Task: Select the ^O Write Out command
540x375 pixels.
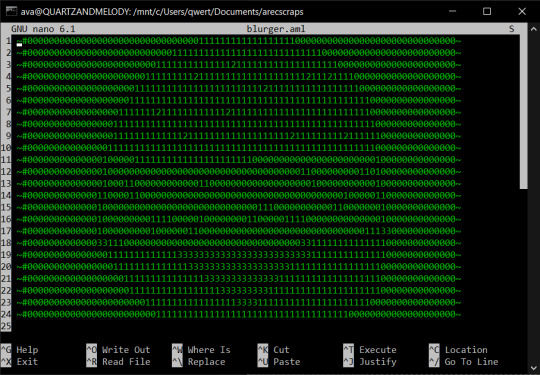Action: tap(118, 350)
